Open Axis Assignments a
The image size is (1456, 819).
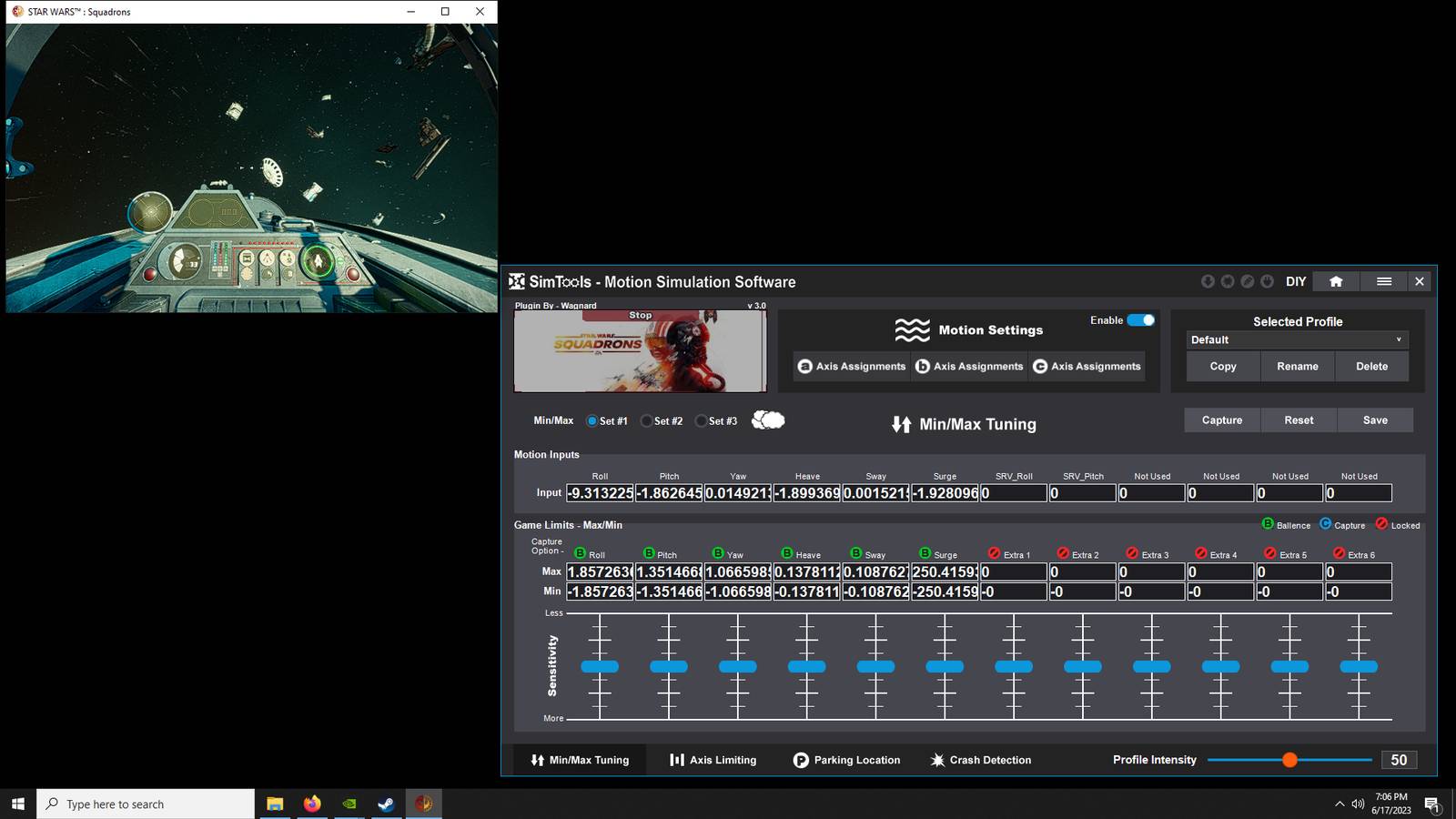(x=852, y=366)
